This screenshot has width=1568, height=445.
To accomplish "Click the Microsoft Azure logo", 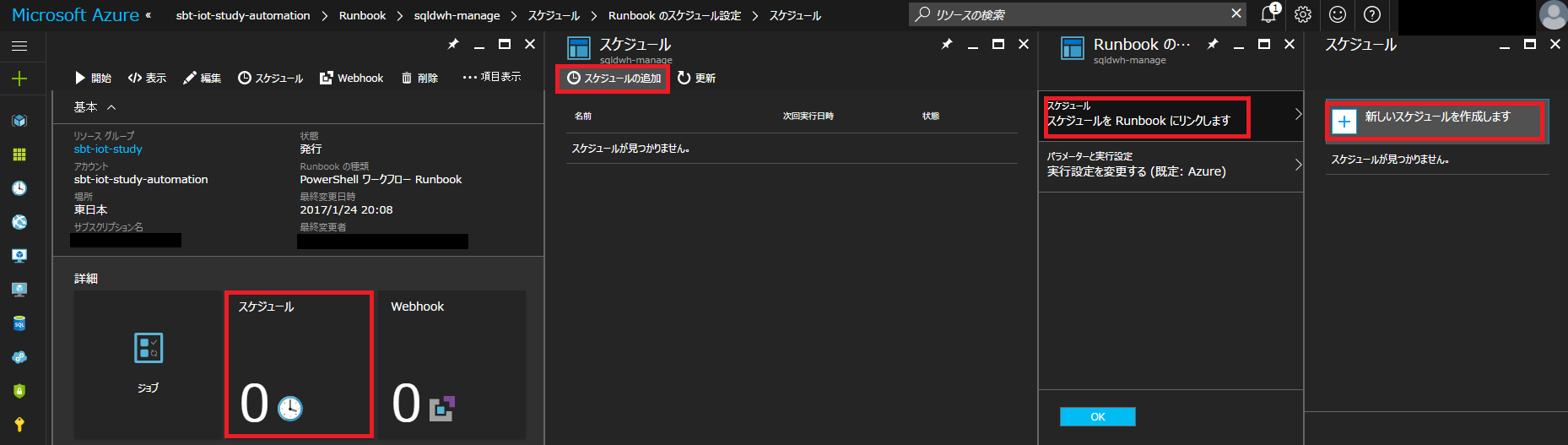I will (x=75, y=15).
